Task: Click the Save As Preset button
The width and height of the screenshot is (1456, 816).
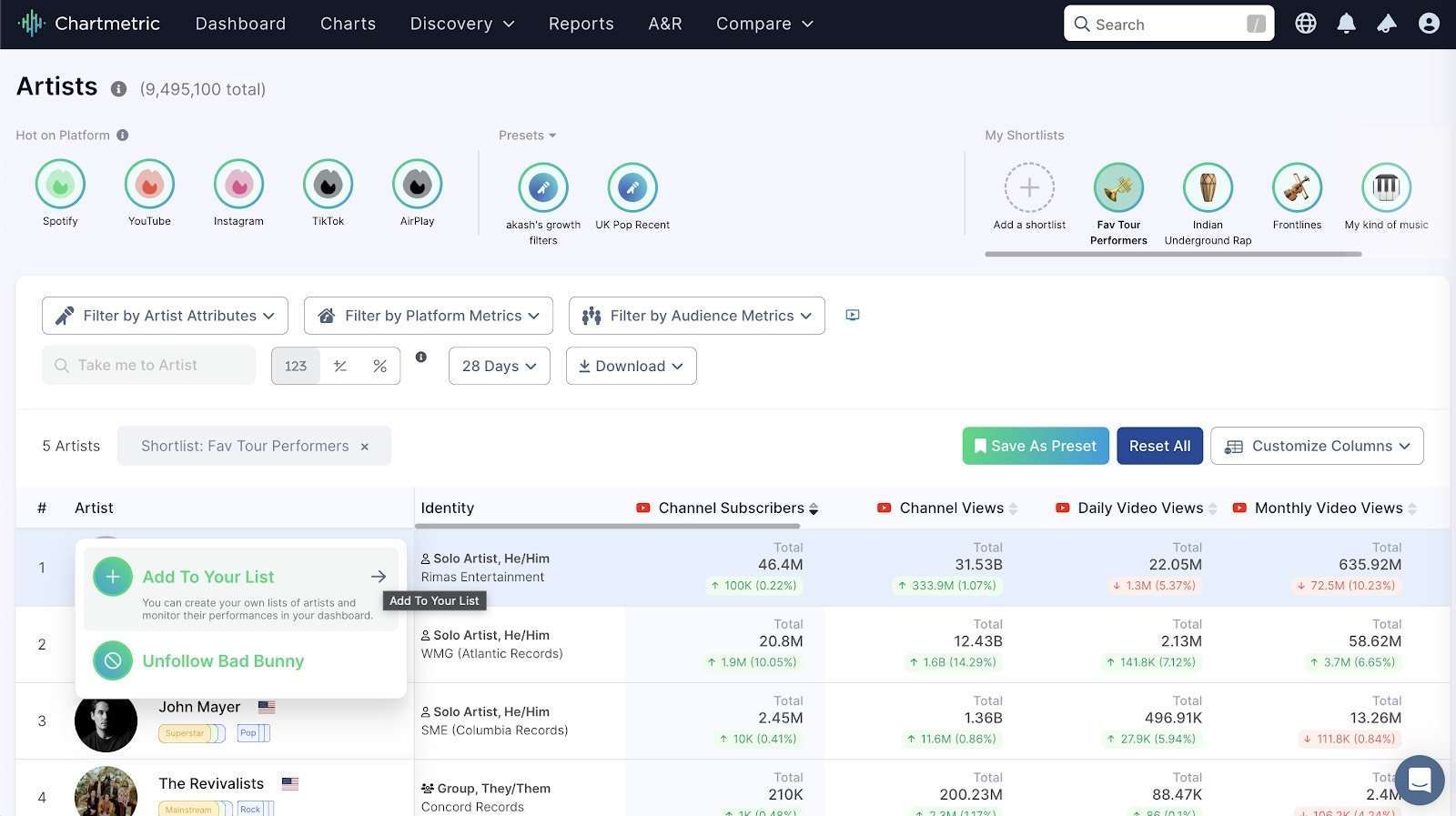Action: [x=1035, y=446]
